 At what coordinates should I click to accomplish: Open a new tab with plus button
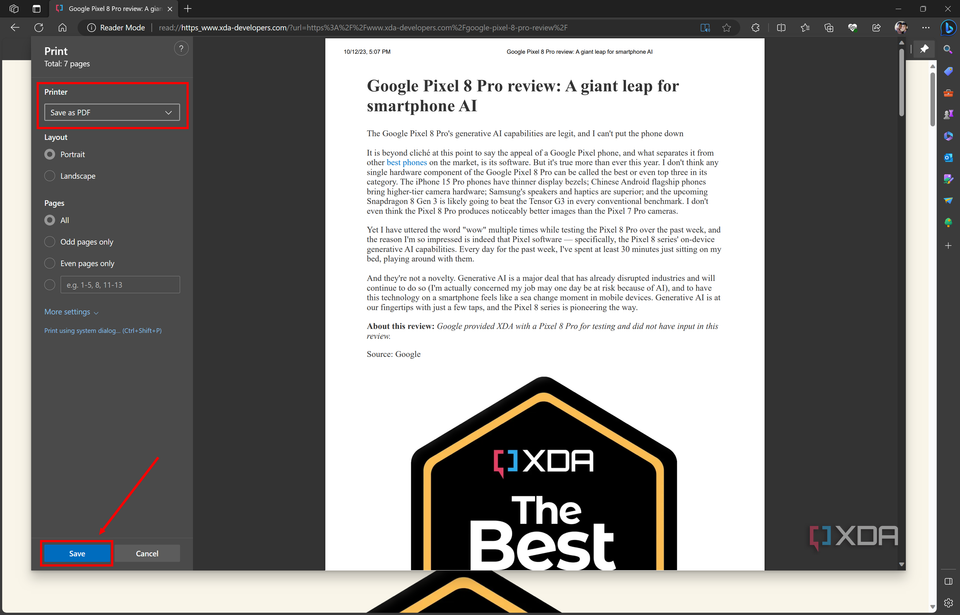pos(187,9)
